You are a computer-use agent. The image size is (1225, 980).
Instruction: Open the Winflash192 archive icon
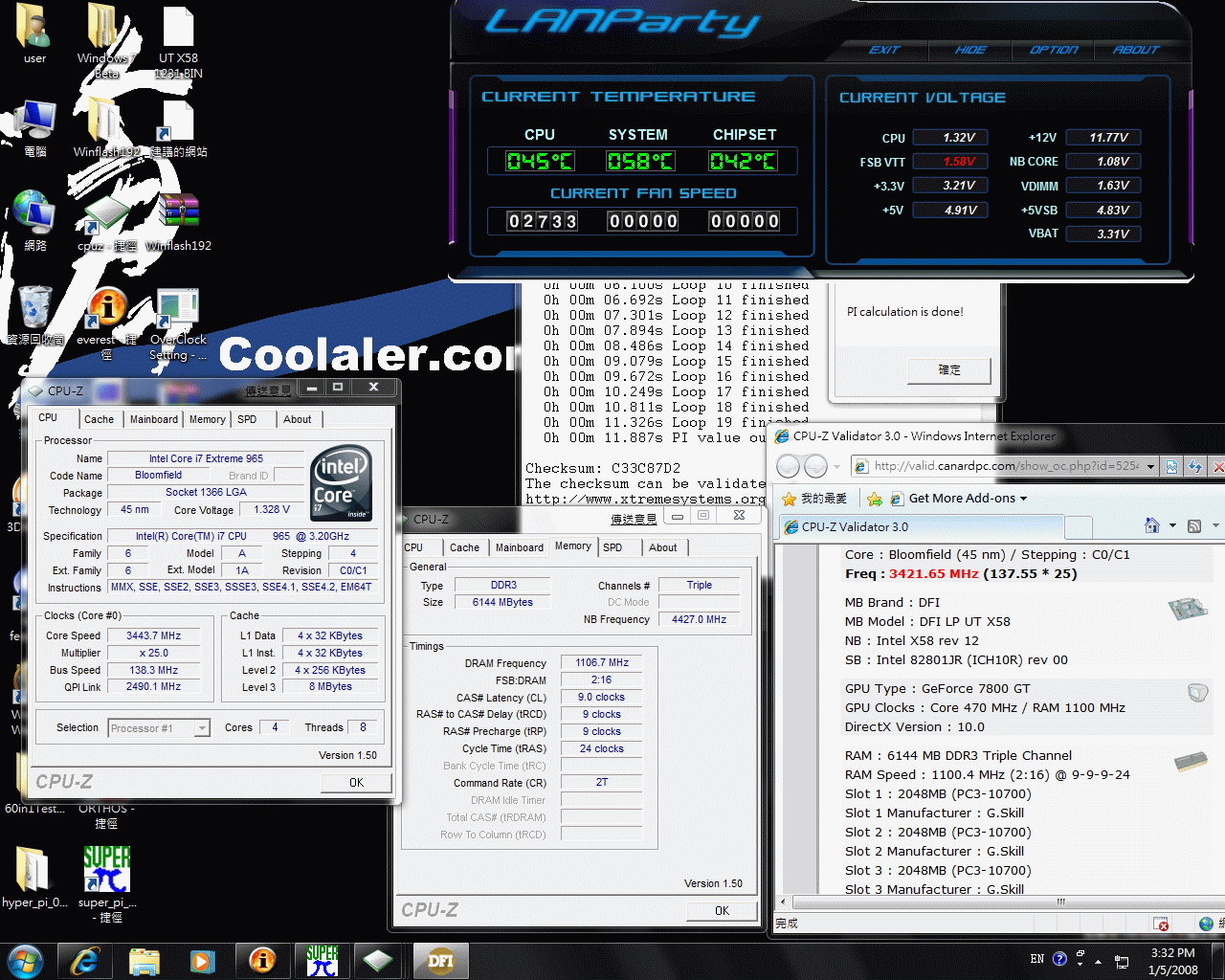click(x=179, y=222)
